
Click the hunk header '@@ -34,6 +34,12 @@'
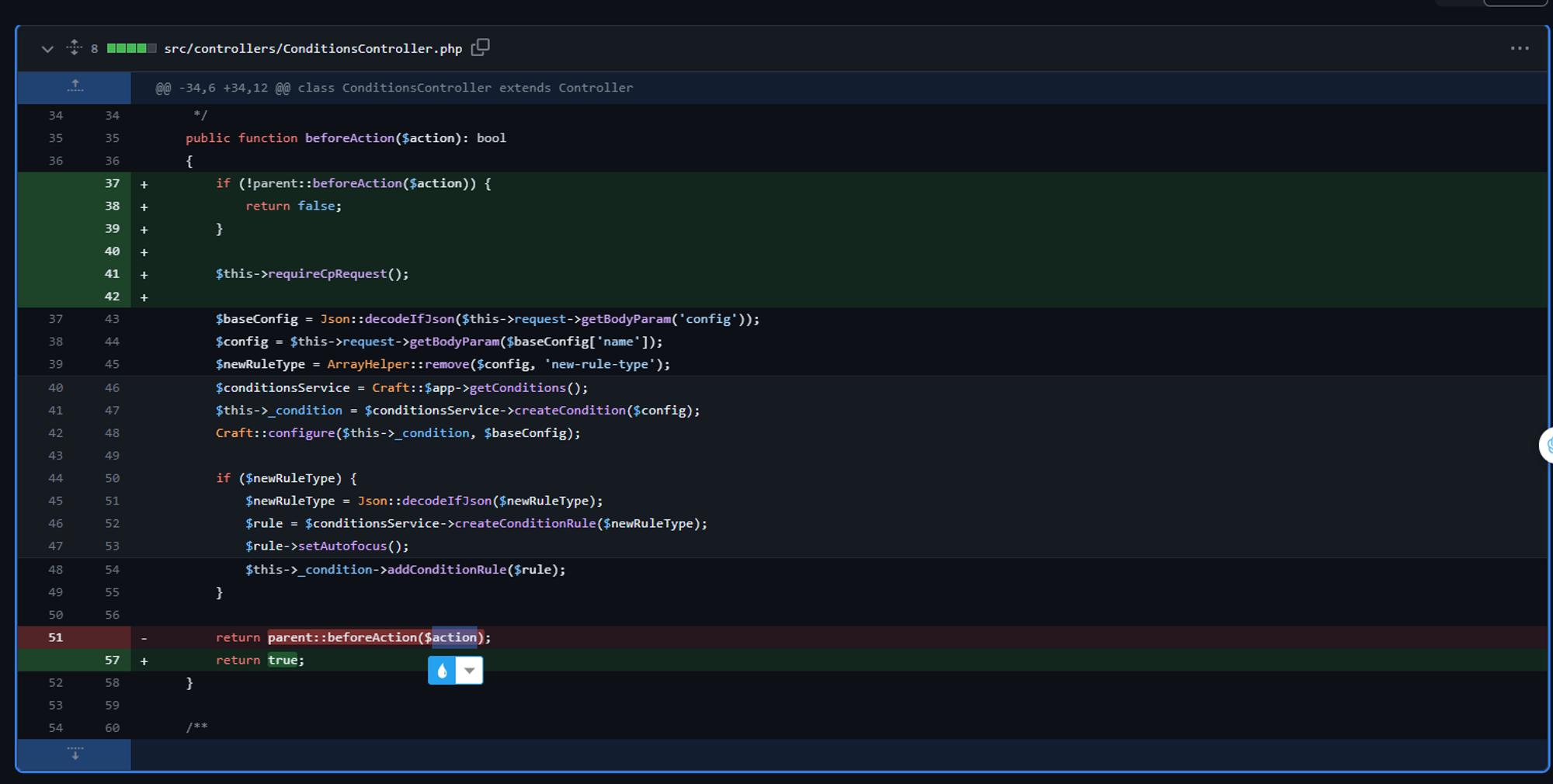point(223,88)
